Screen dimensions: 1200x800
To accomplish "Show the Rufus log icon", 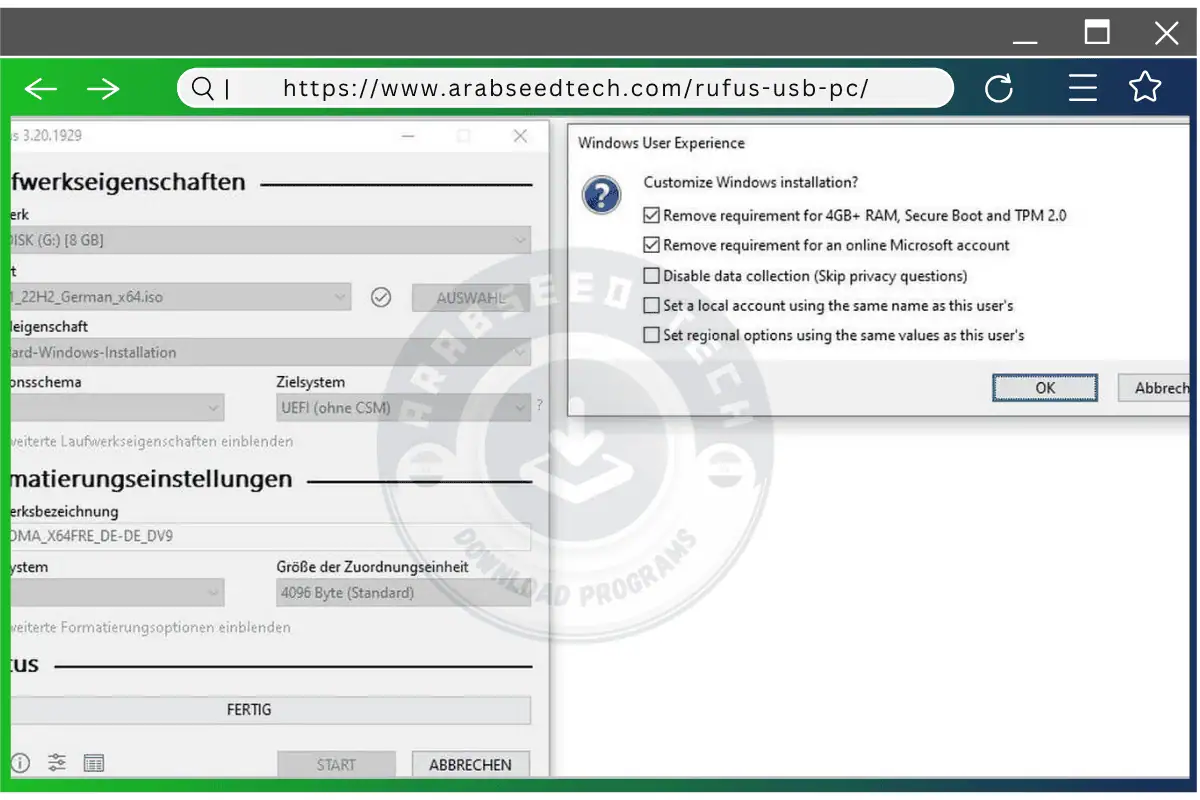I will tap(94, 764).
